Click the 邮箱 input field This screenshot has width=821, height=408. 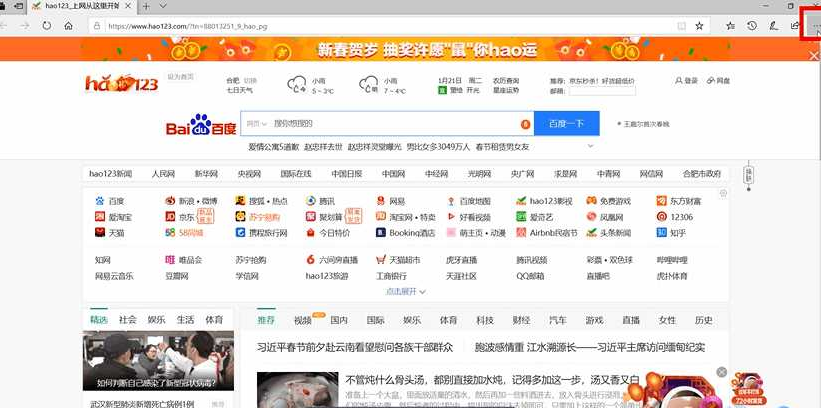(x=602, y=91)
